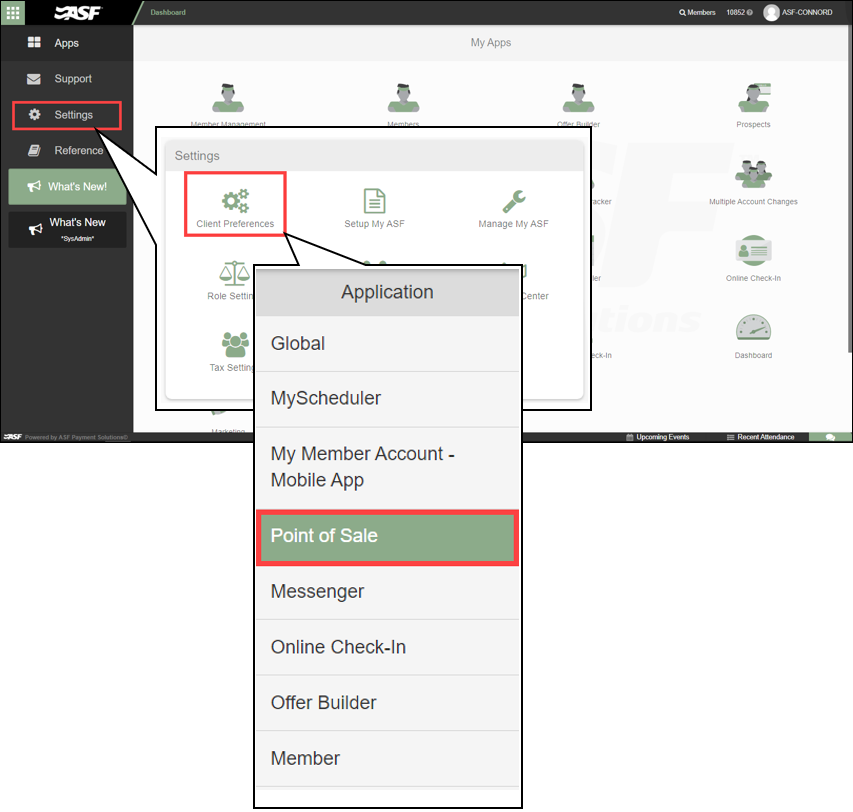
Task: Open Manage My ASF wrench icon
Action: click(x=514, y=201)
